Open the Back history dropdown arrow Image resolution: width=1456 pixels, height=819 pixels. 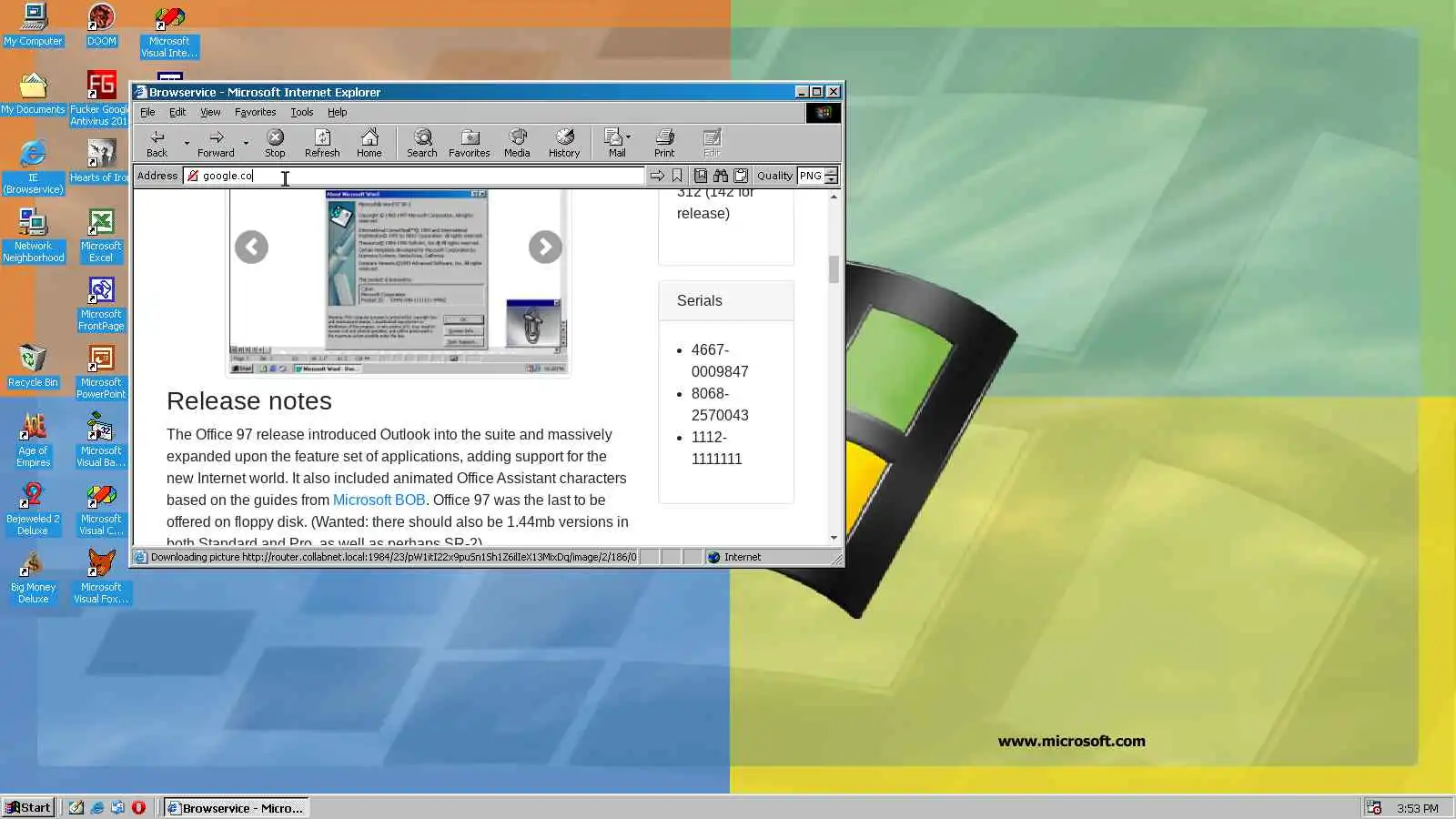[187, 143]
